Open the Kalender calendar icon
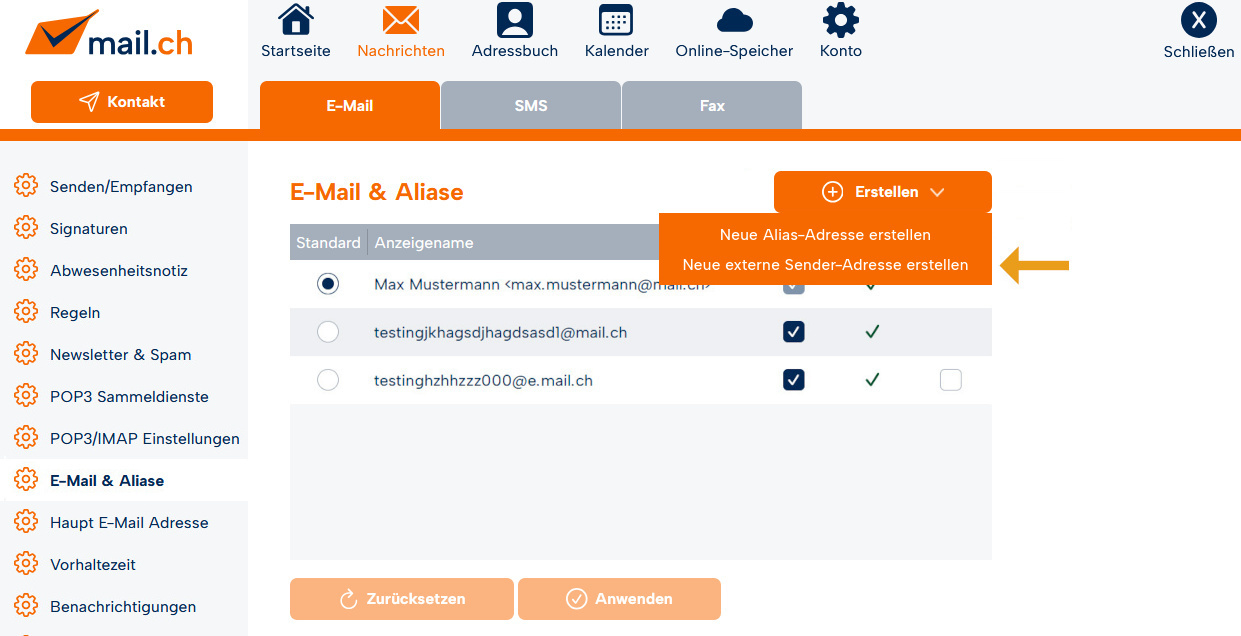1241x636 pixels. (x=616, y=20)
